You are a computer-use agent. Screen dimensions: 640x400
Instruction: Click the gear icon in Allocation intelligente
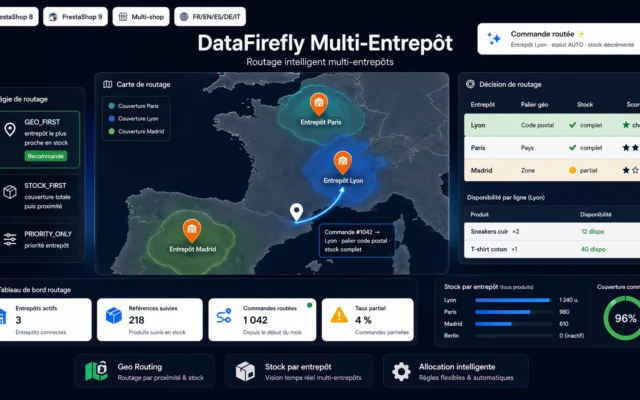tap(401, 371)
